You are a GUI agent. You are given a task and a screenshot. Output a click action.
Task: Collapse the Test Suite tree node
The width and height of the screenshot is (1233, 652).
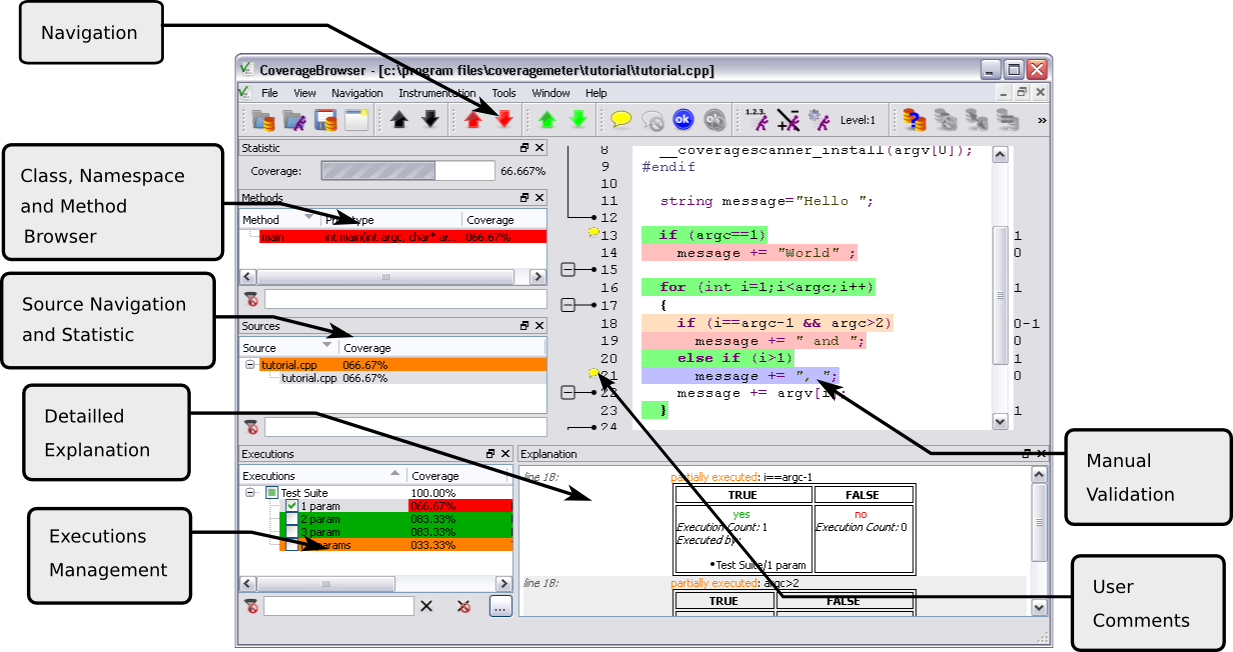(x=250, y=493)
